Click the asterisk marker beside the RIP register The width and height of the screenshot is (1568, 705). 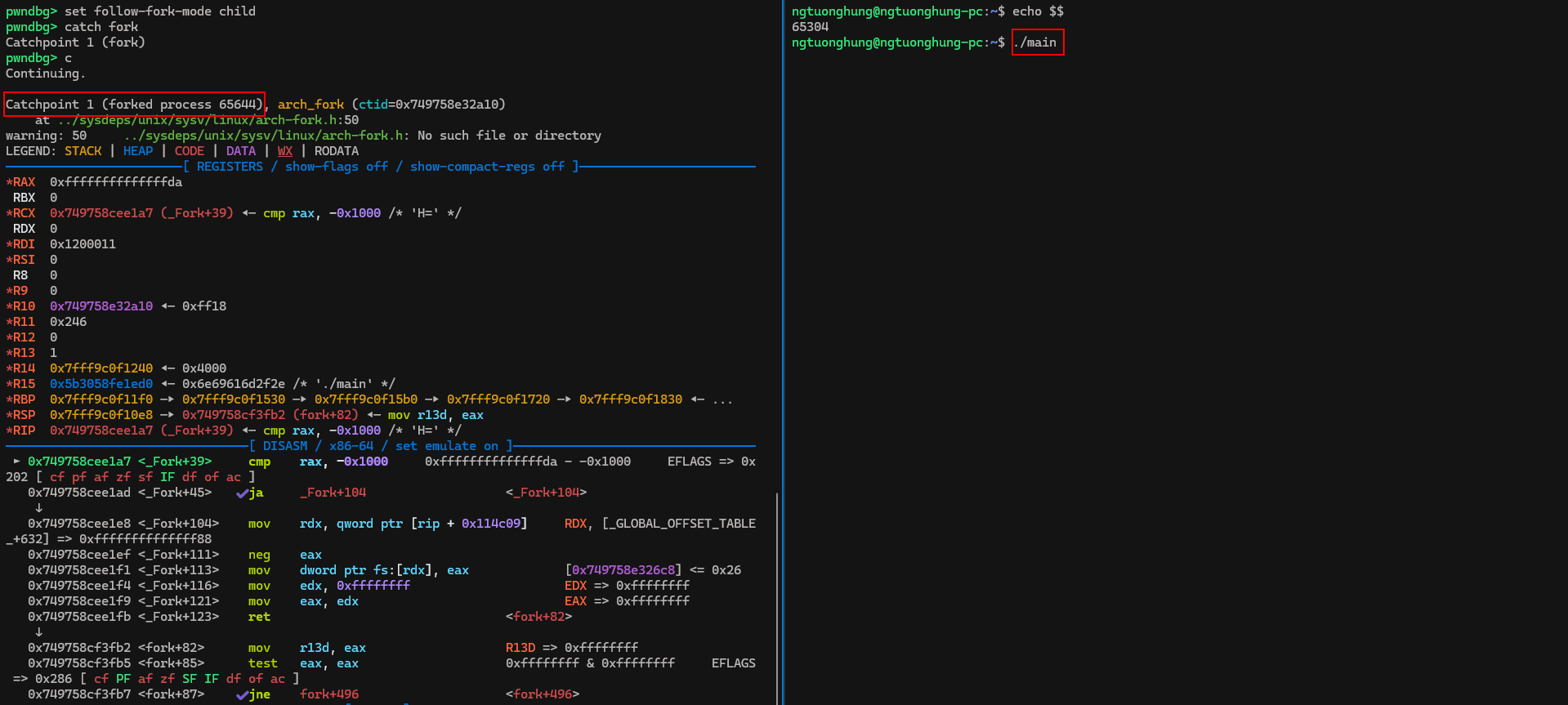point(9,431)
